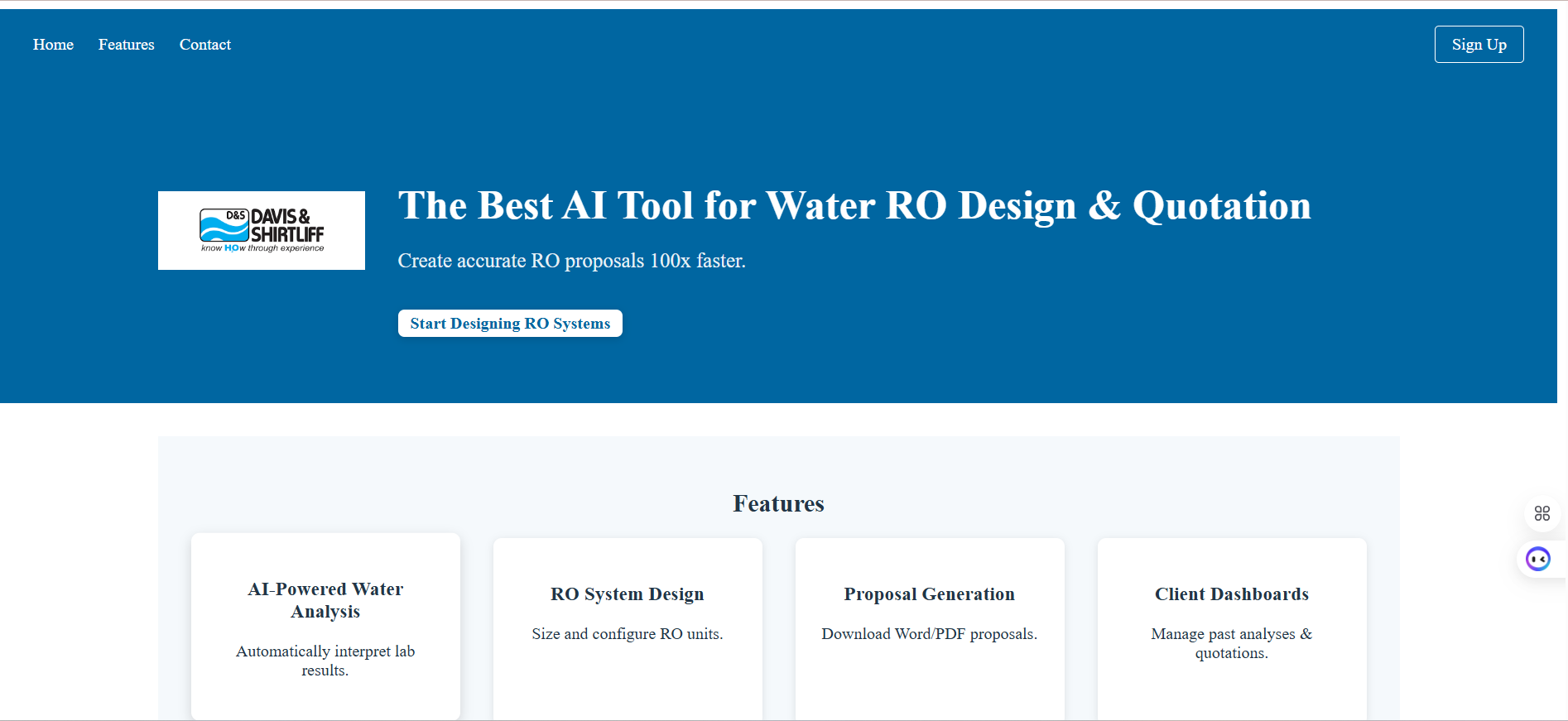Click 'Manage past analyses & quotations.' text

[1232, 643]
